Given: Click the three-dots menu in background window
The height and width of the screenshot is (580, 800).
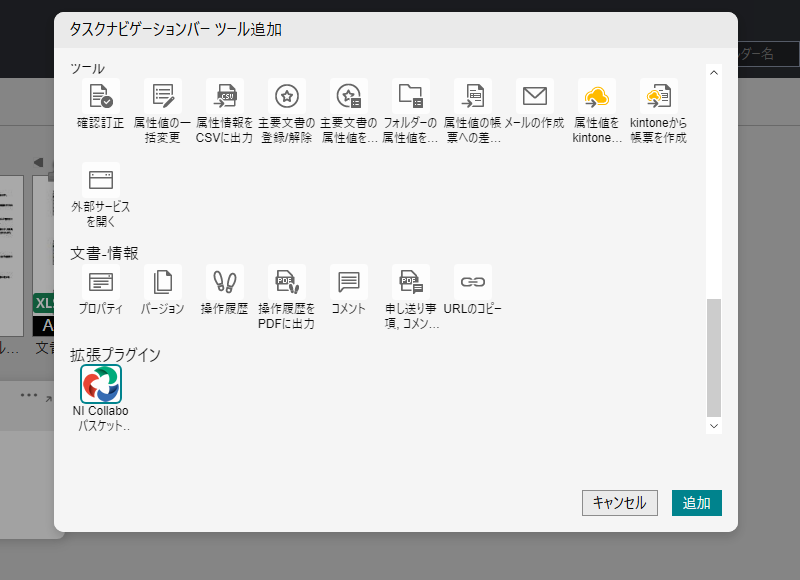Looking at the screenshot, I should 29,395.
